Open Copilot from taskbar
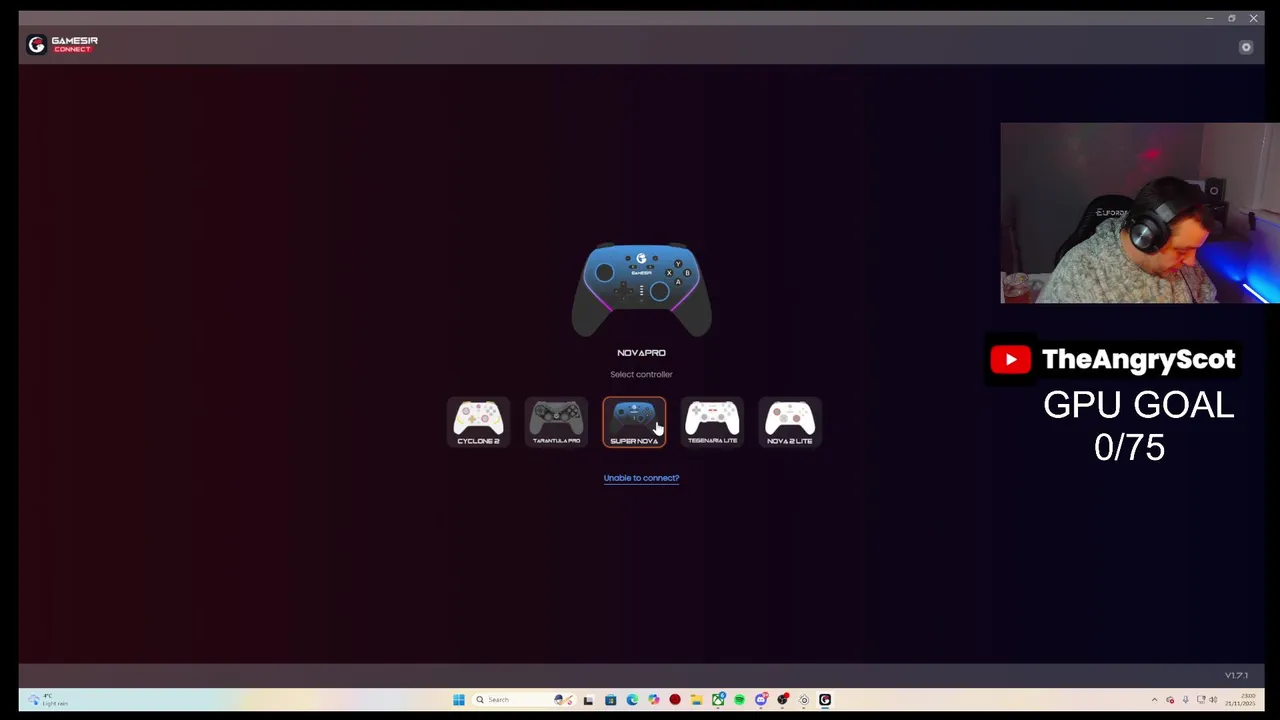 [x=653, y=700]
